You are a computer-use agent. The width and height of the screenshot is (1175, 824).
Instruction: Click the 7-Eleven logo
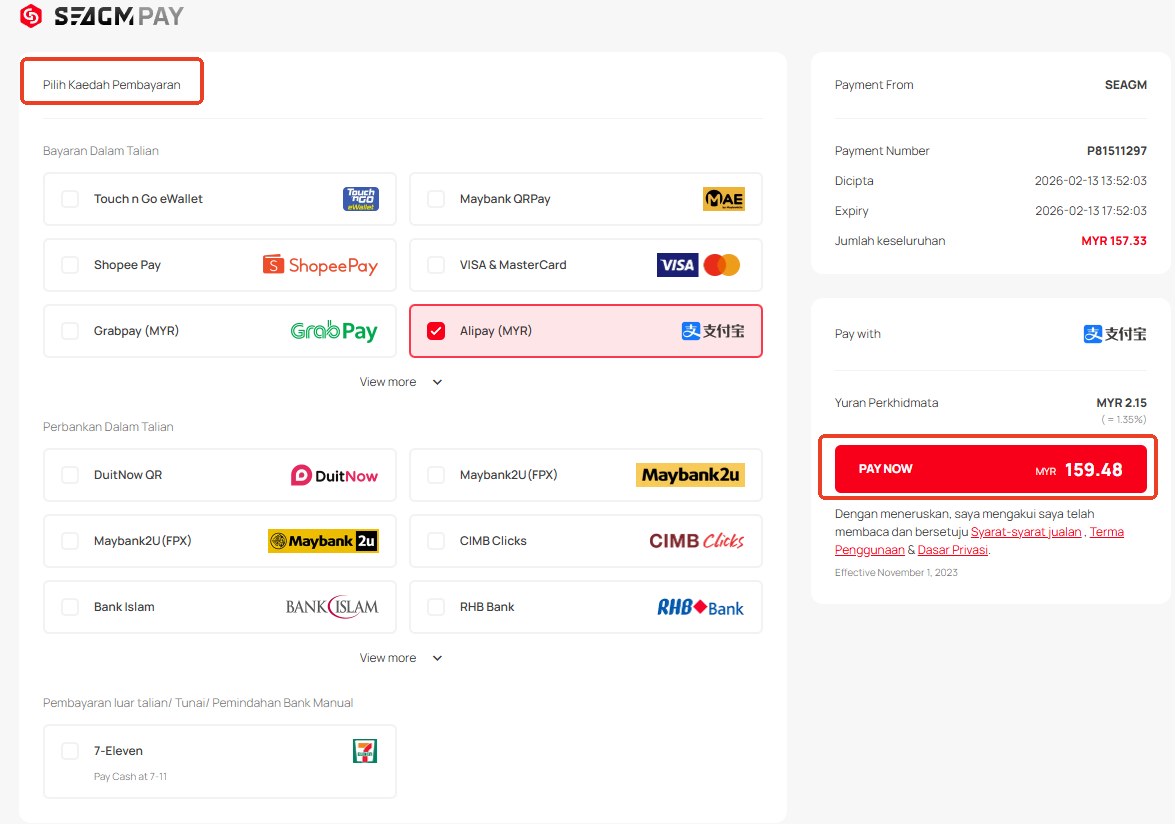(365, 751)
